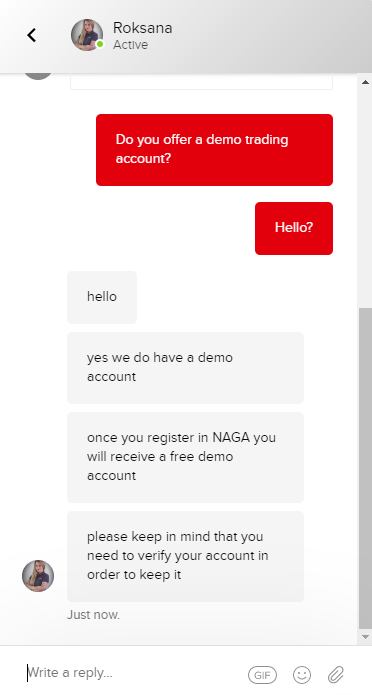372x695 pixels.
Task: Click the 'please keep in mind' verification message
Action: 185,556
